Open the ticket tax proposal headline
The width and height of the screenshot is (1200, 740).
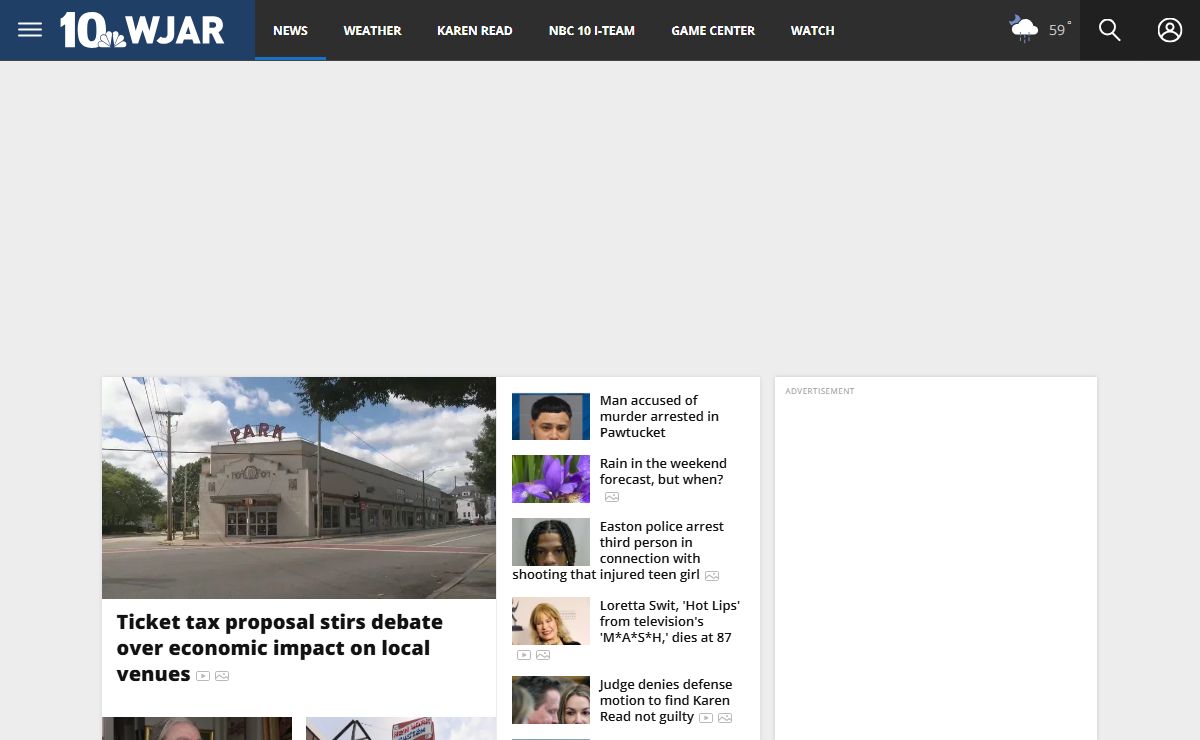tap(280, 648)
